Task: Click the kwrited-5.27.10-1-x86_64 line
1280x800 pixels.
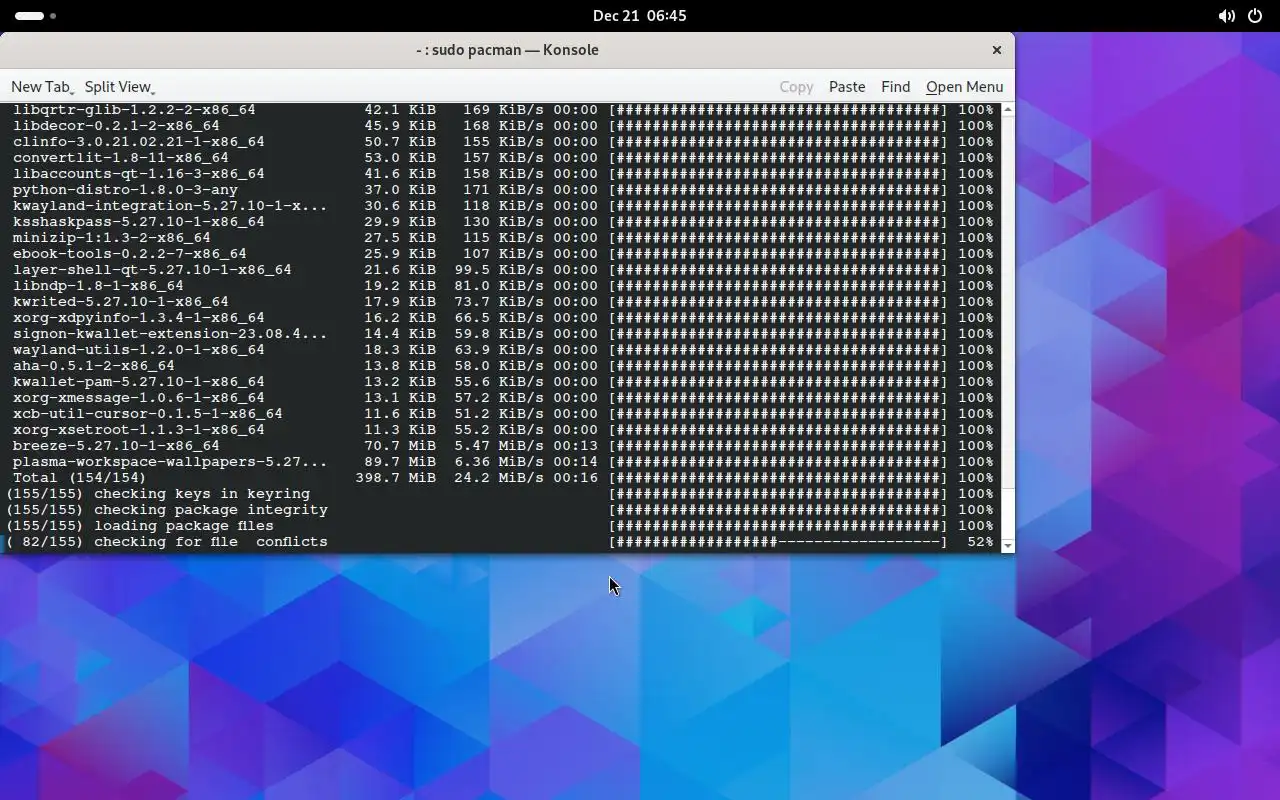Action: 503,302
